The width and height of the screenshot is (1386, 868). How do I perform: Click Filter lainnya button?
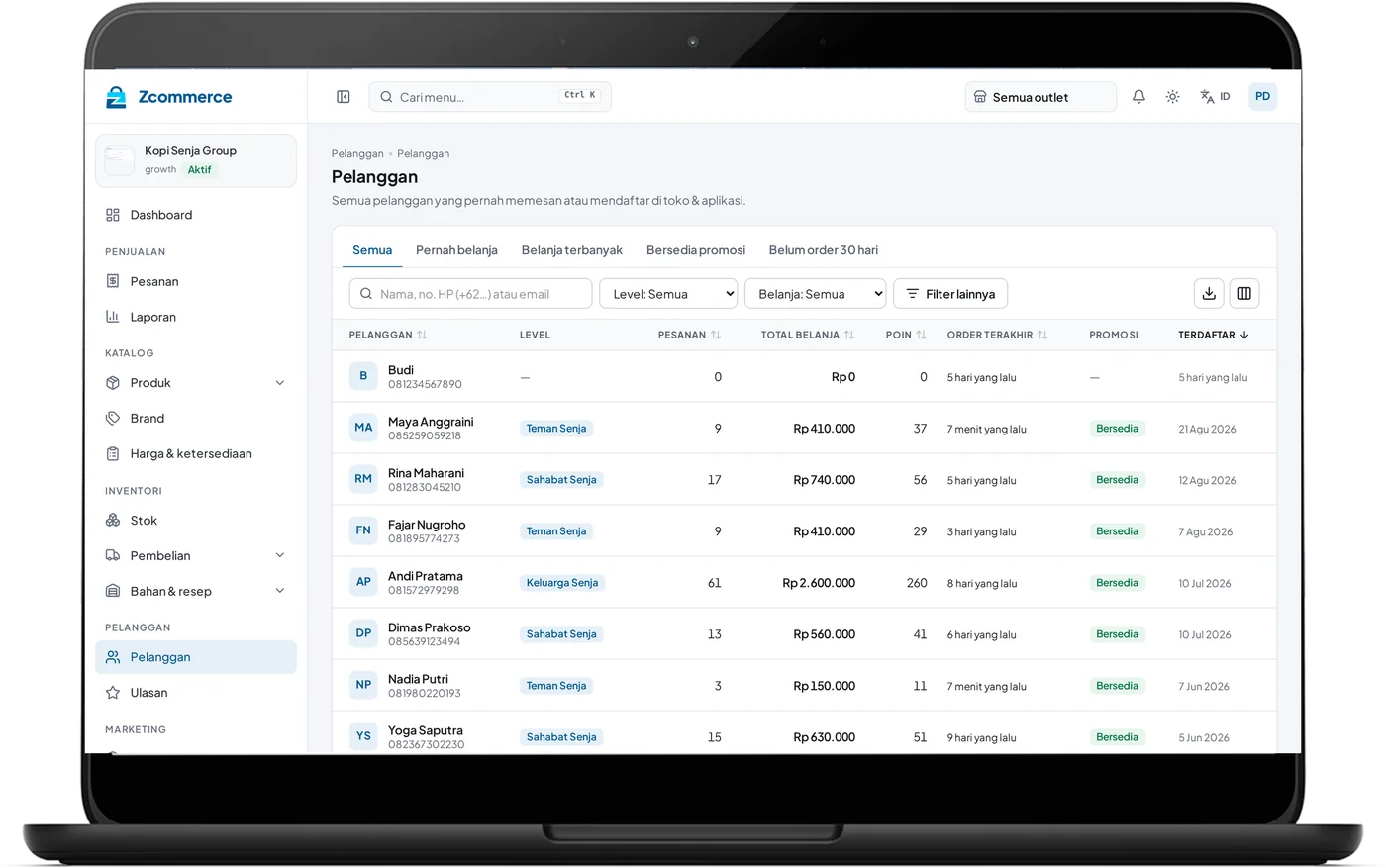point(950,294)
